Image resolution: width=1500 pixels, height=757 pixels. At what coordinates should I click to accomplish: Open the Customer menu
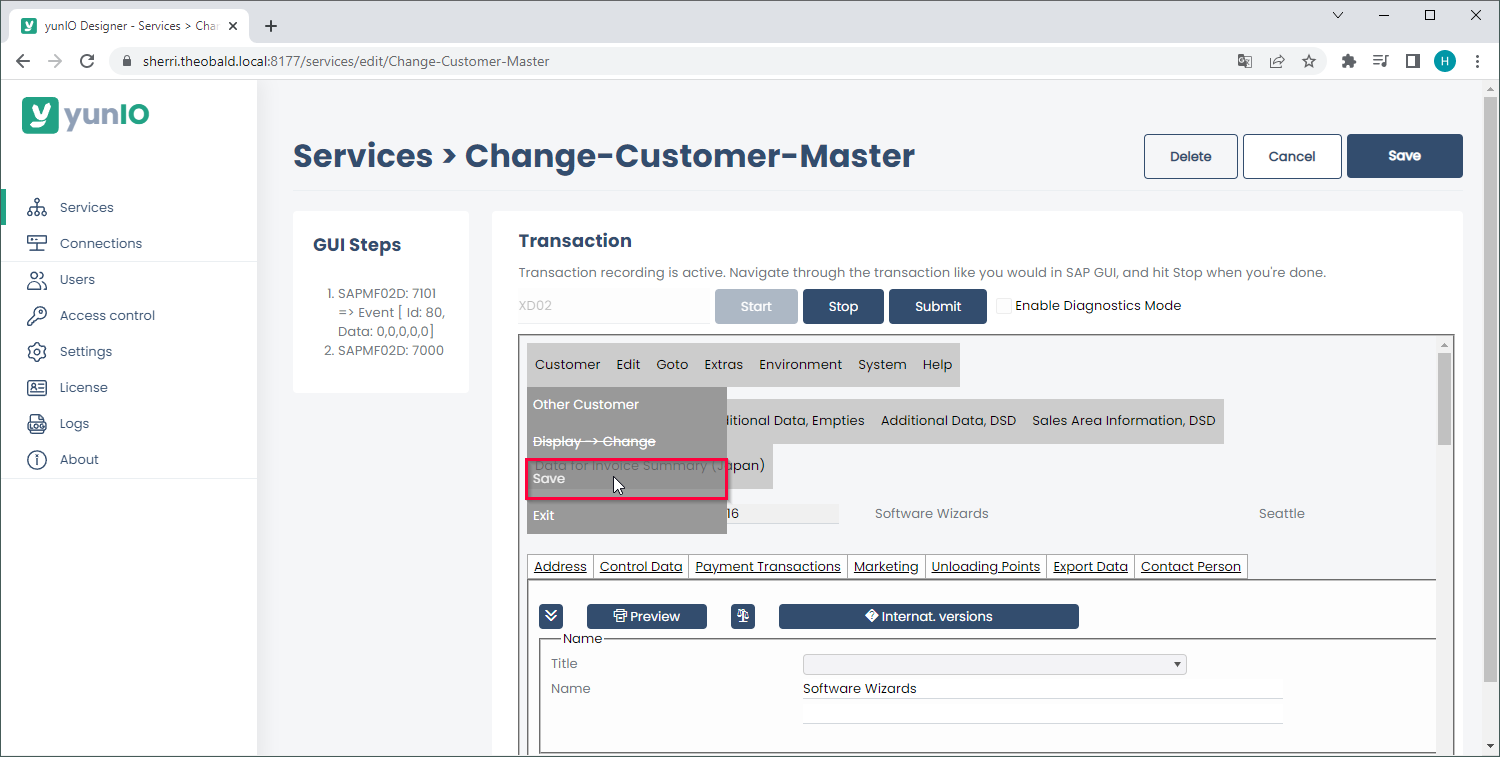[568, 365]
